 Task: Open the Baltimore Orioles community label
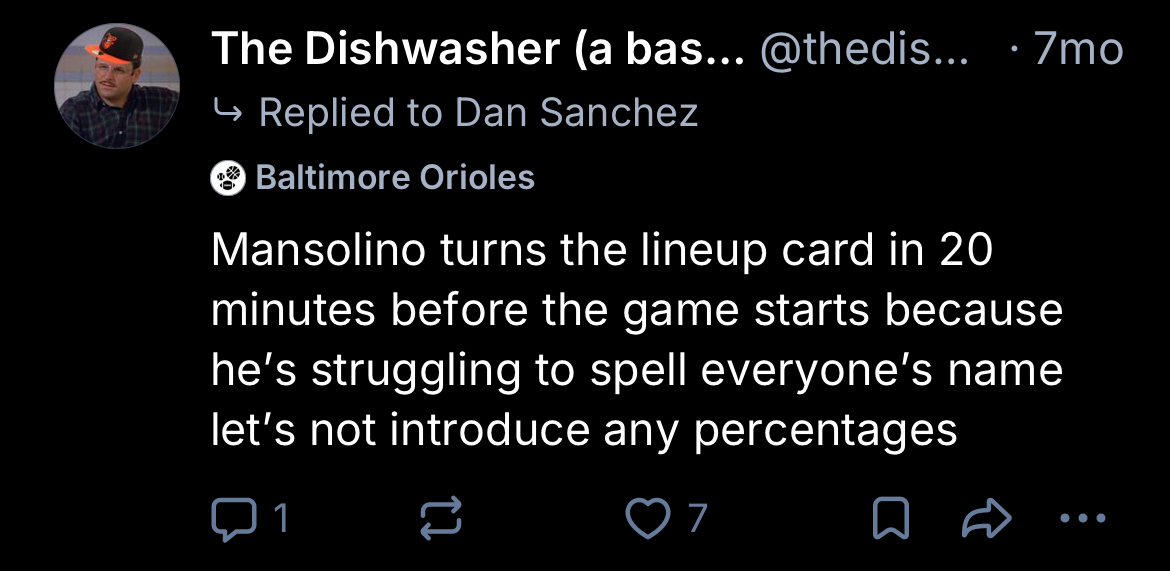[x=395, y=178]
